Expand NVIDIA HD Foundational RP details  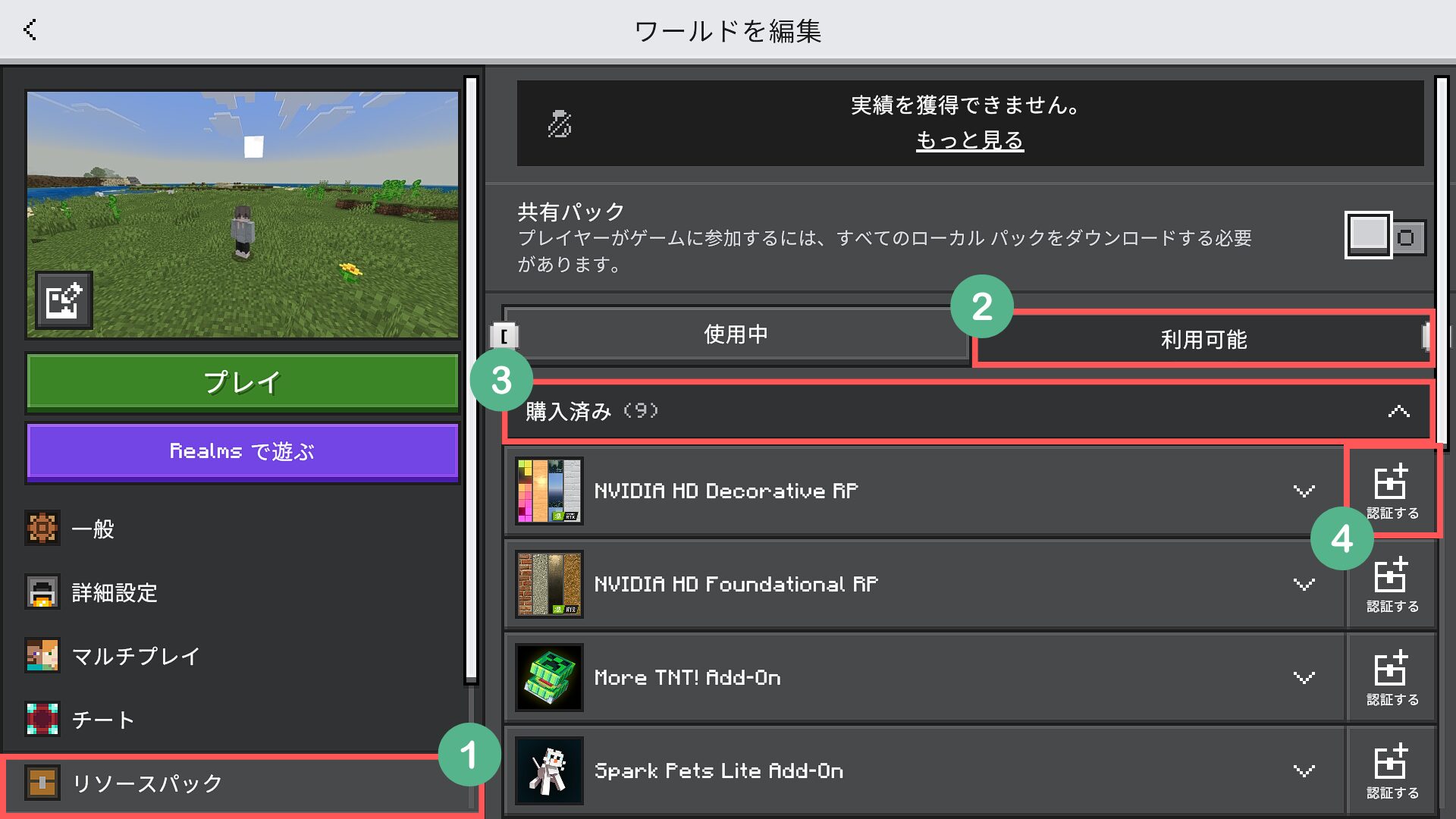pos(1304,585)
